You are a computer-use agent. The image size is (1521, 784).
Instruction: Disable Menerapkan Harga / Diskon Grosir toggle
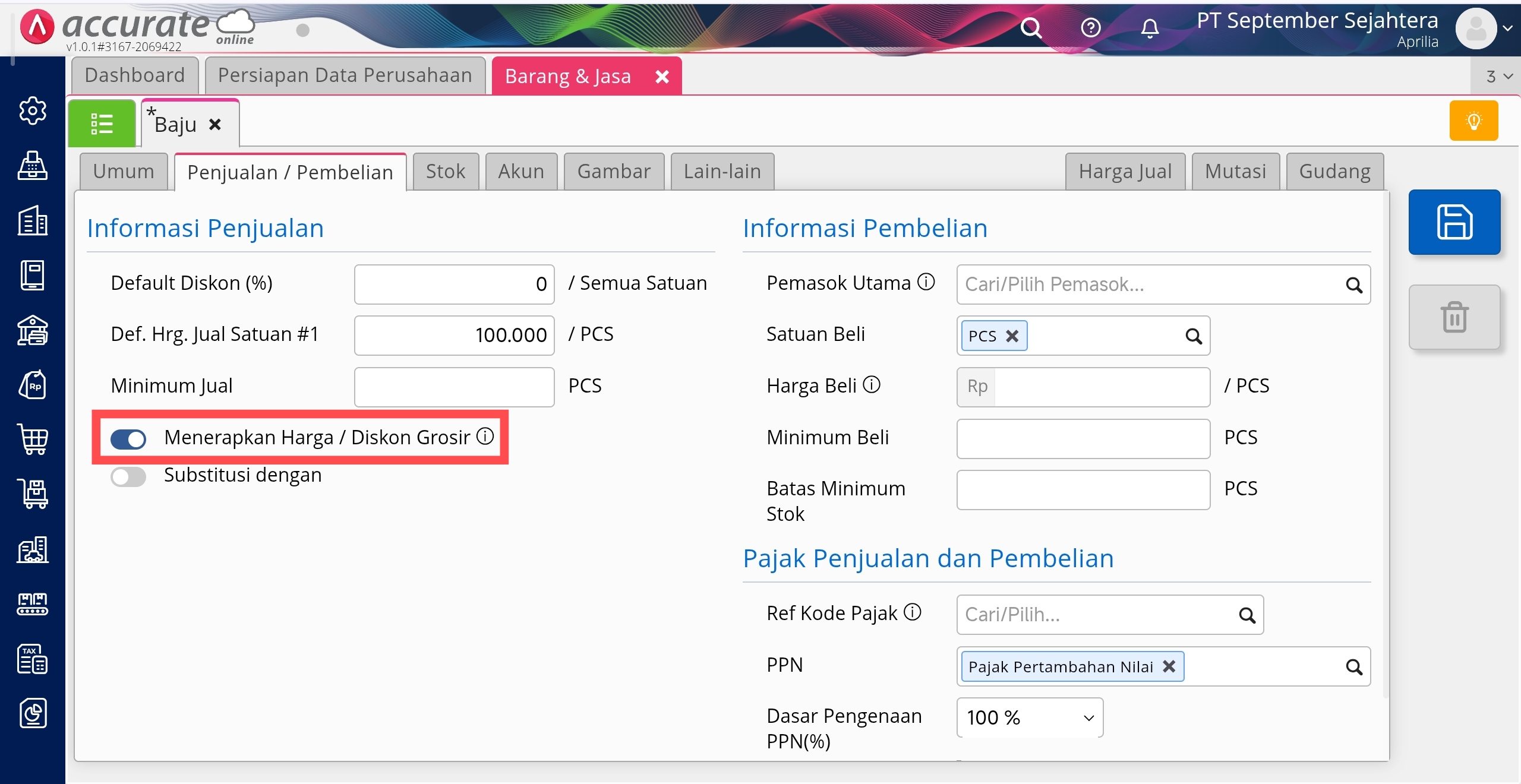click(128, 439)
